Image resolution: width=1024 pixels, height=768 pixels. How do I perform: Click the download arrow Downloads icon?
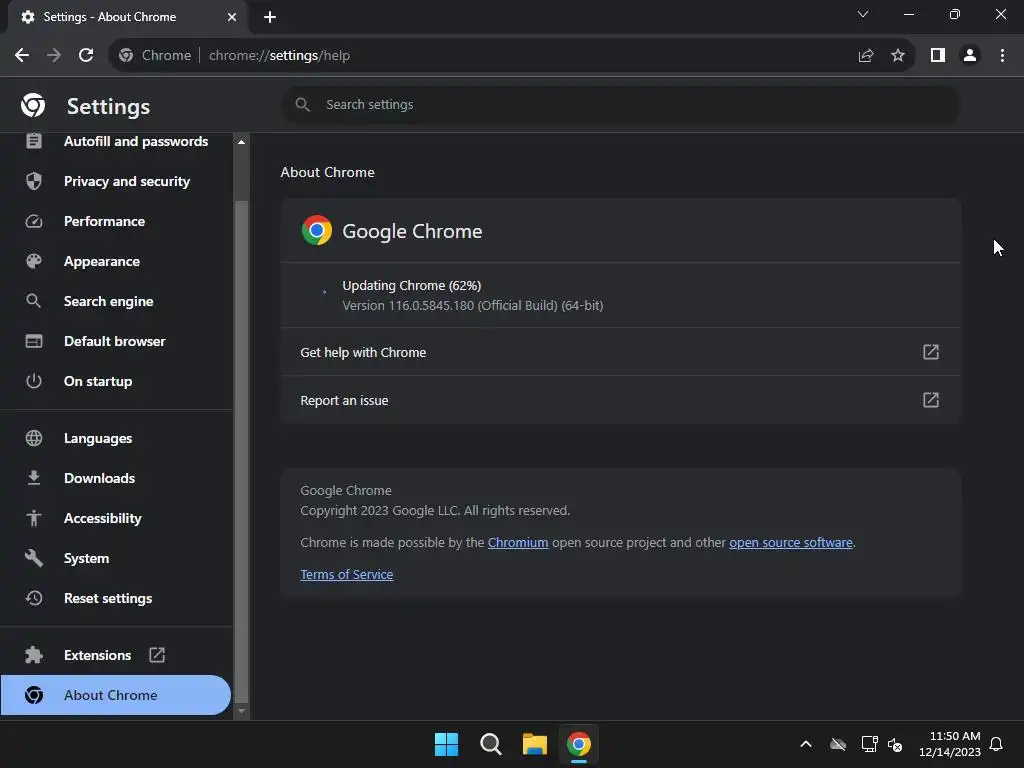point(34,478)
